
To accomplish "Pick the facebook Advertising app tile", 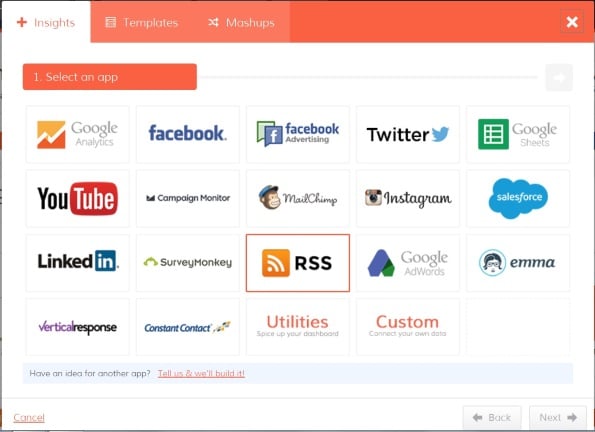I will tap(298, 134).
